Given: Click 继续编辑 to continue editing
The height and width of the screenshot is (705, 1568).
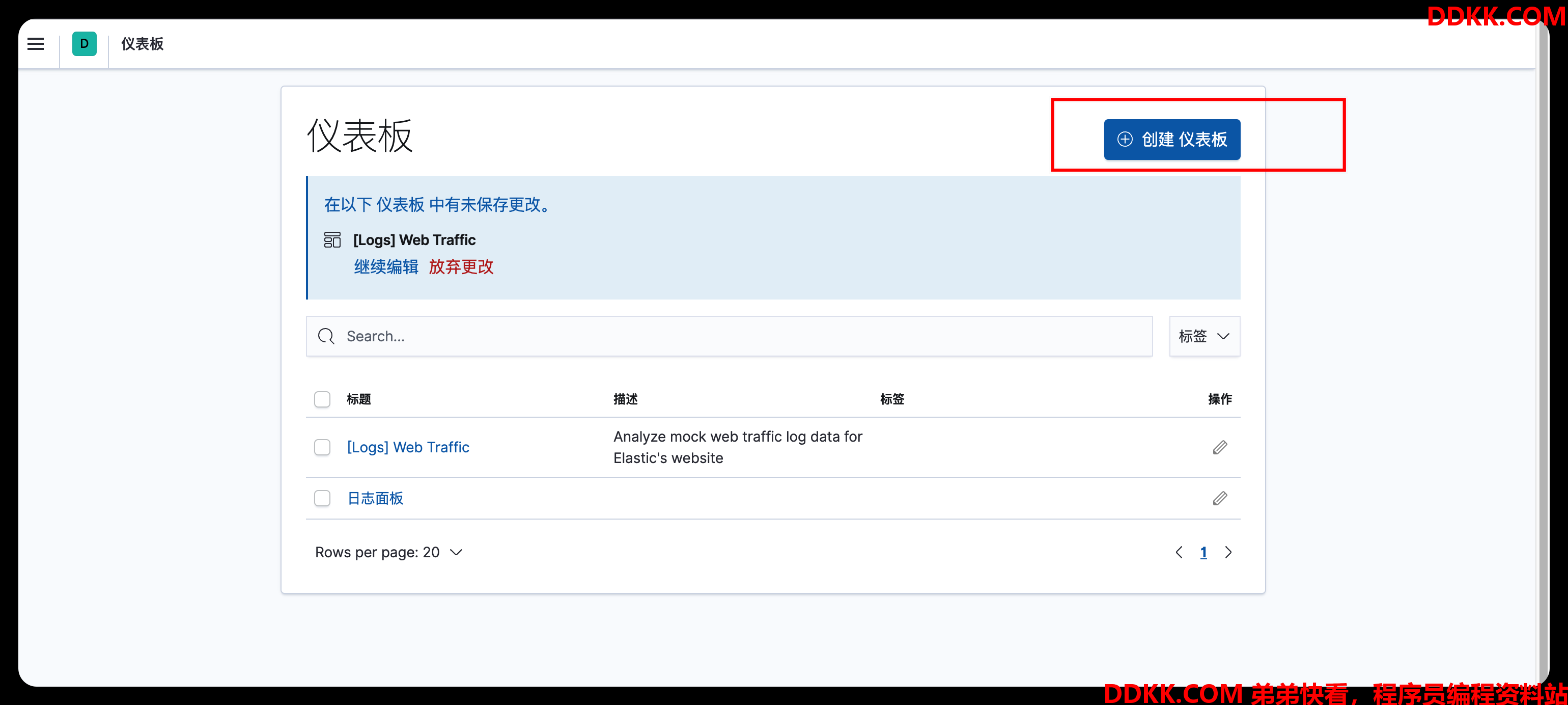Looking at the screenshot, I should 386,266.
